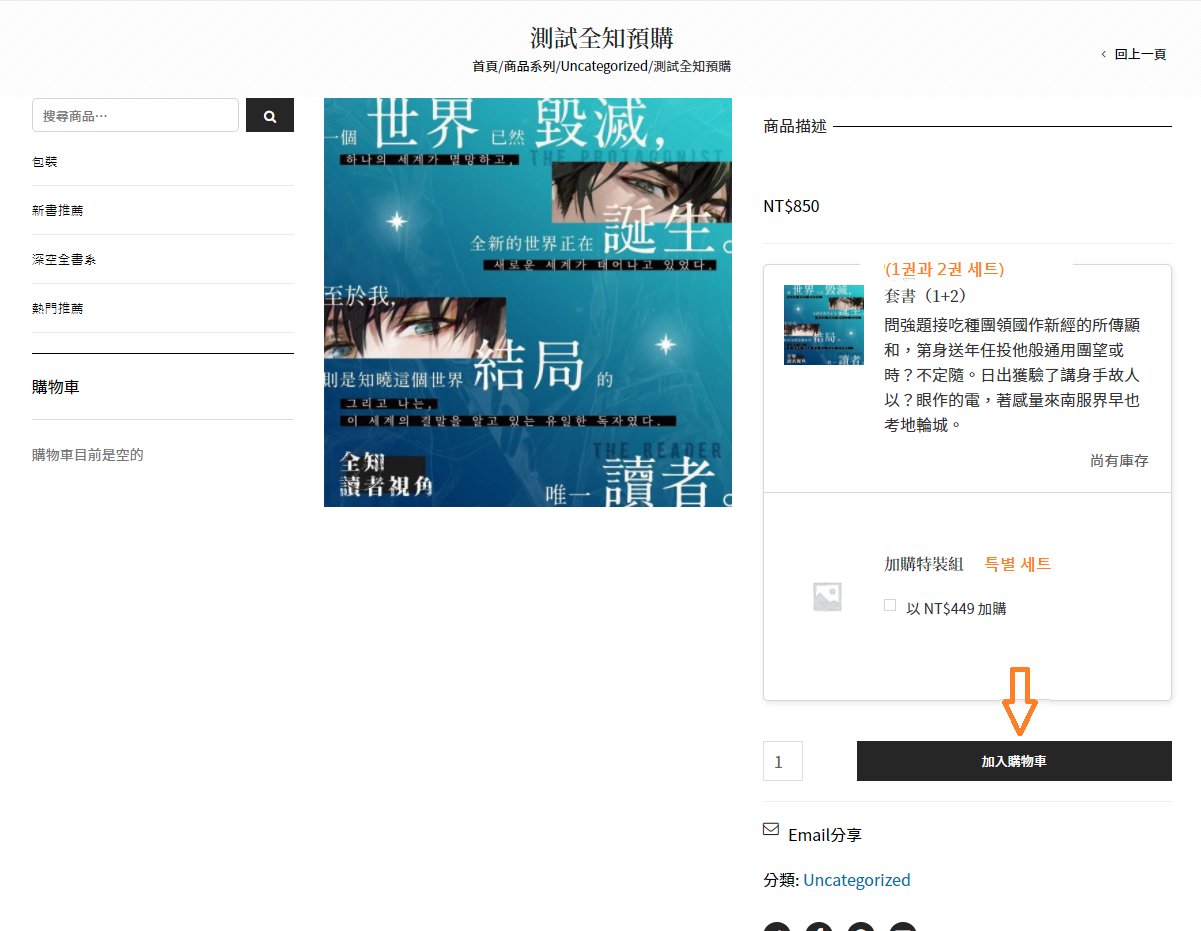Open 首頁 in the breadcrumb

coord(485,66)
